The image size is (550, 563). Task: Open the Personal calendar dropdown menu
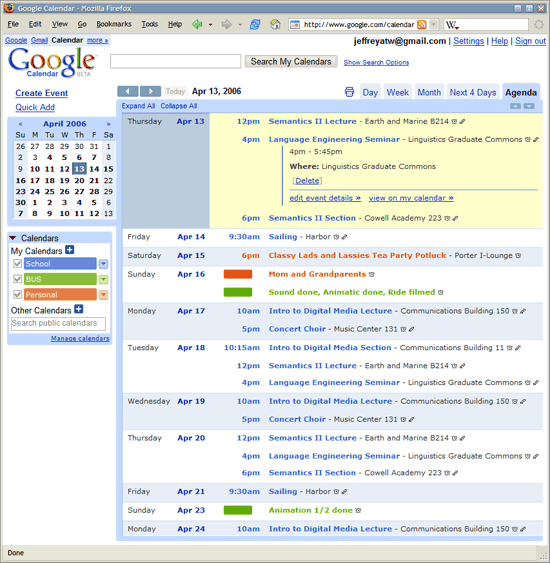pyautogui.click(x=103, y=295)
